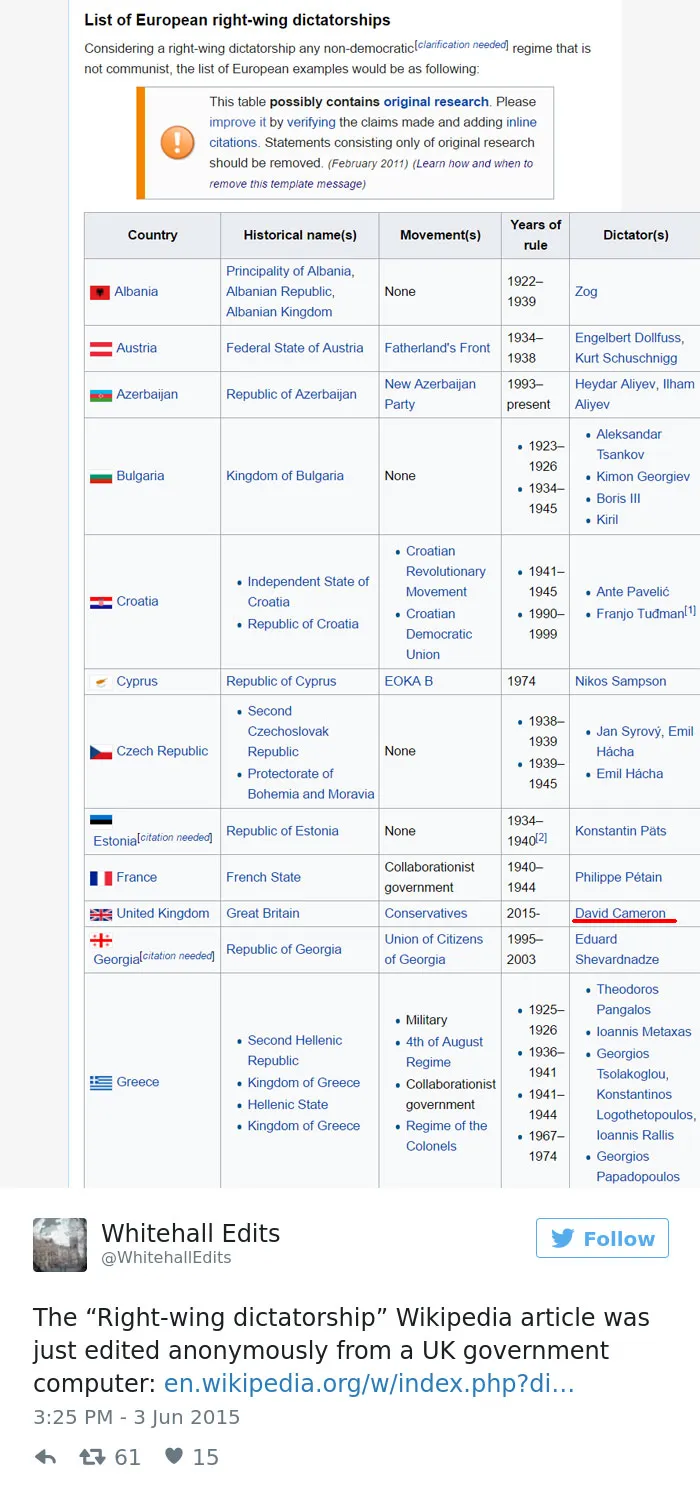Screen dimensions: 700x1494
Task: Open the Conservatives movement link
Action: 426,914
